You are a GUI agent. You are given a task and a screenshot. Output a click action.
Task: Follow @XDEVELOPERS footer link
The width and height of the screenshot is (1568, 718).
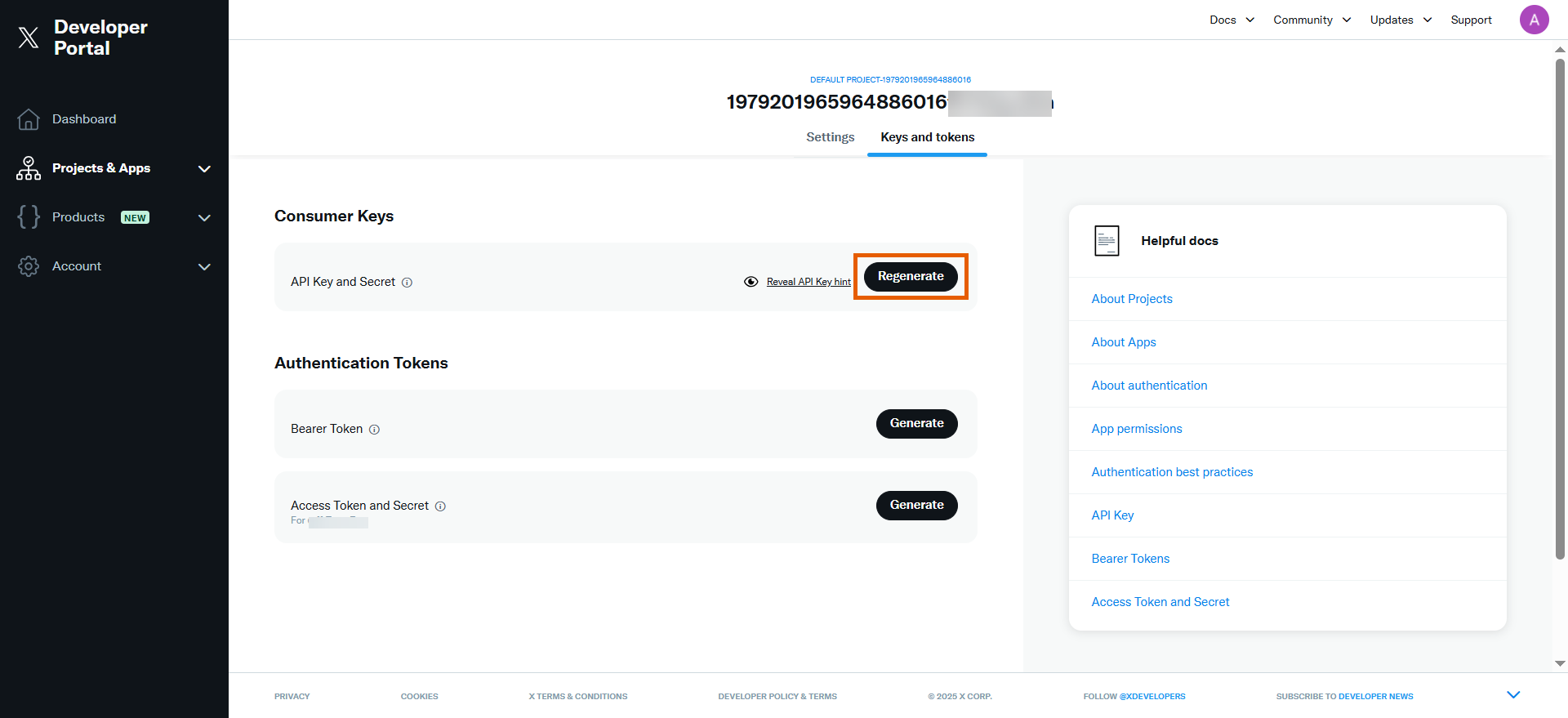pos(1152,697)
